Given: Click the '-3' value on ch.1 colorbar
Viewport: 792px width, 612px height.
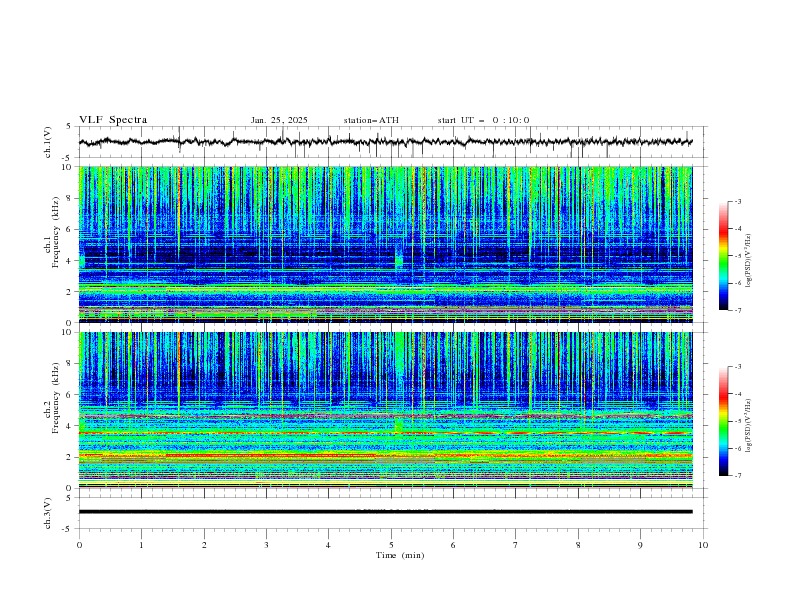Looking at the screenshot, I should point(737,201).
